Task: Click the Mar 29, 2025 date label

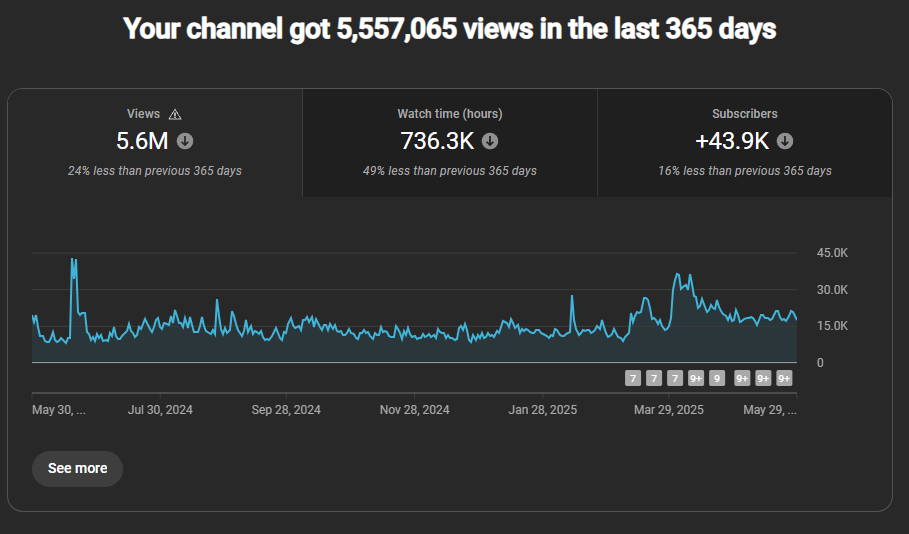Action: tap(668, 410)
